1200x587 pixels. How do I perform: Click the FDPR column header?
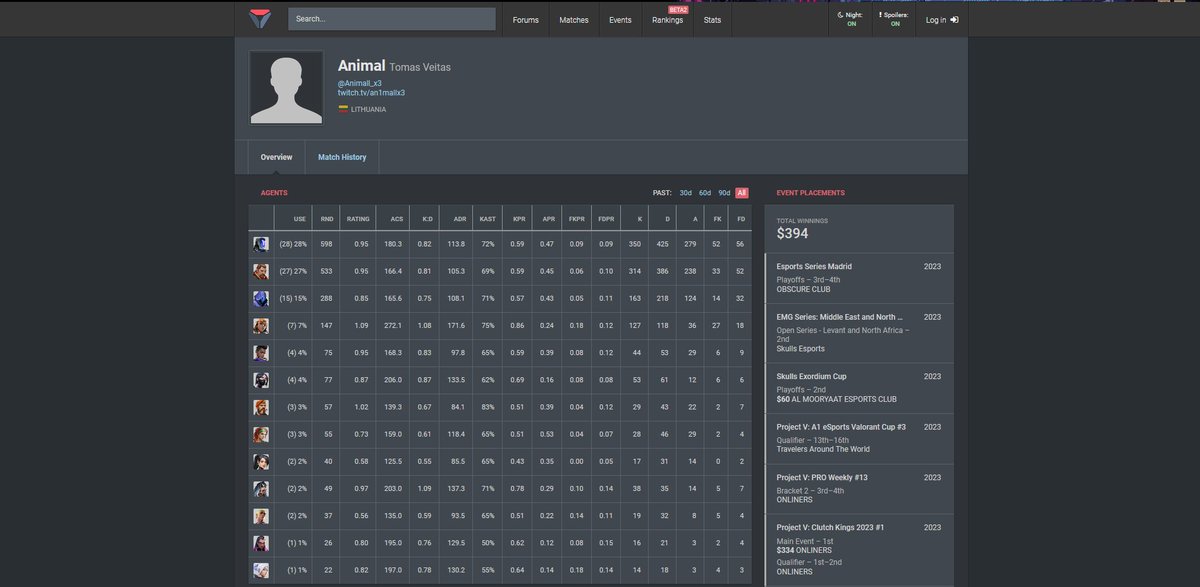tap(606, 218)
